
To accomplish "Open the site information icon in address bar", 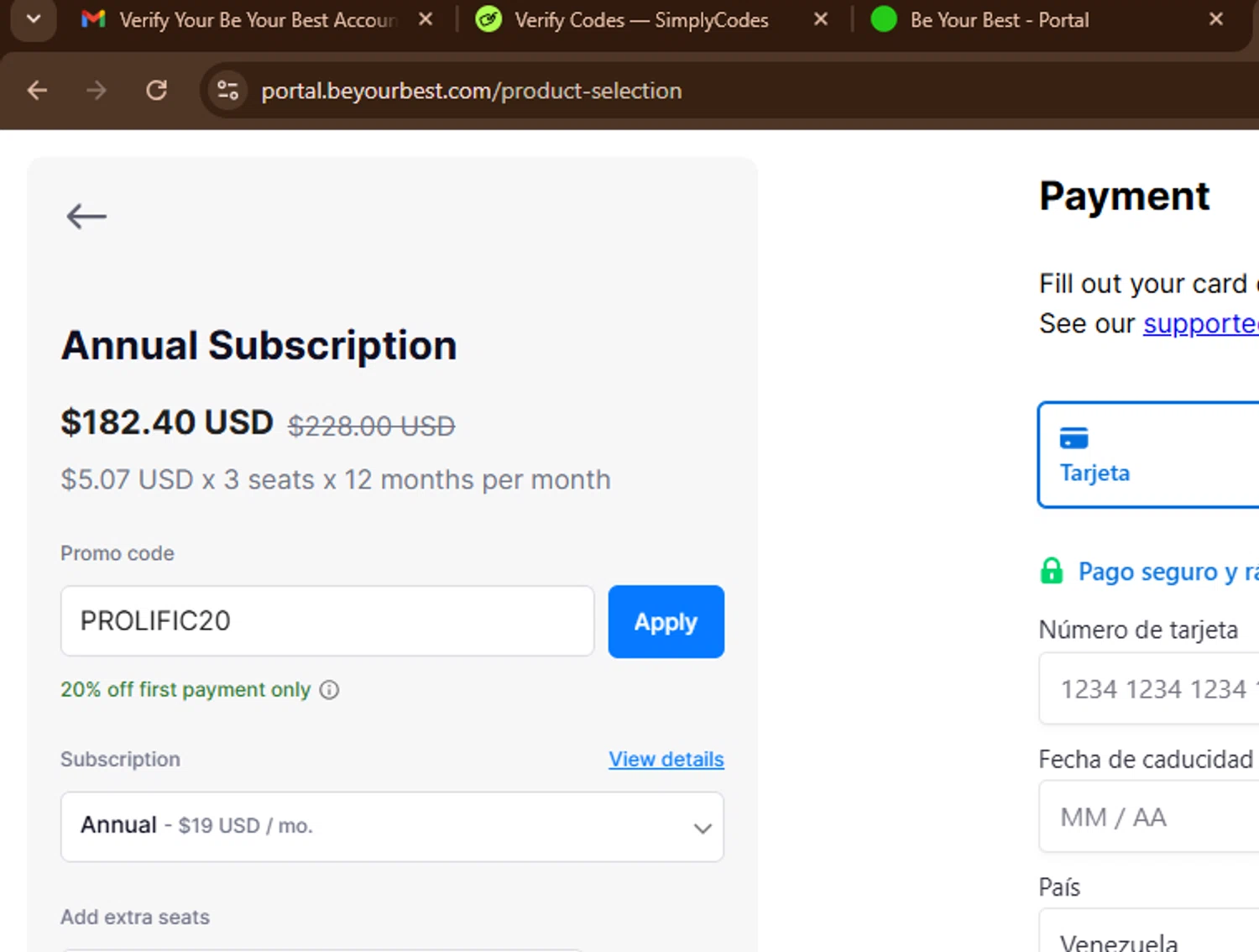I will pos(227,91).
